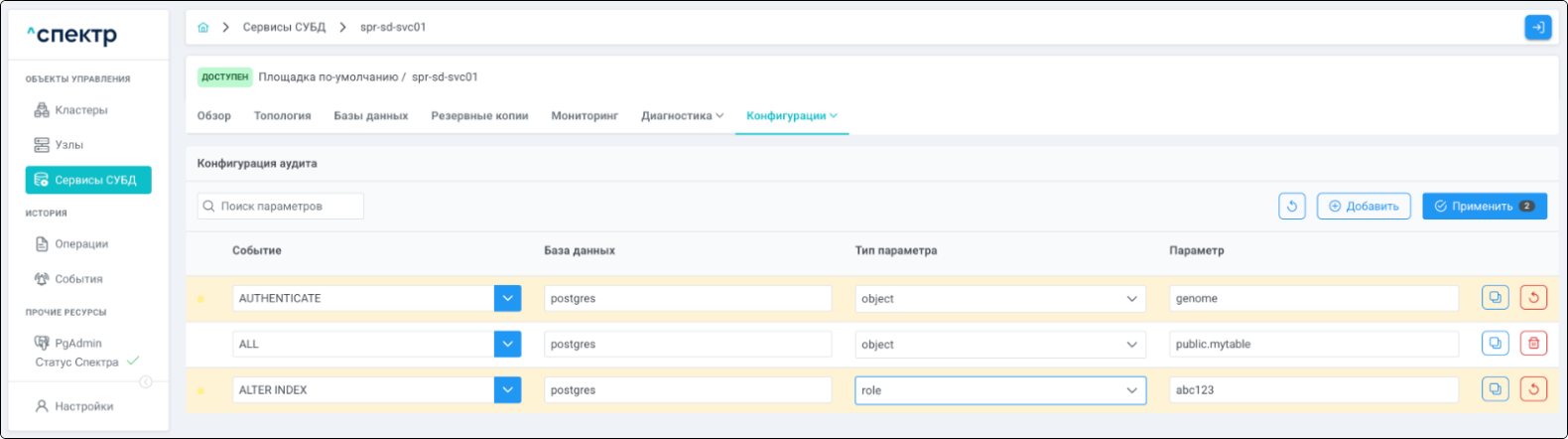Open the AUTHENTICATE event dropdown
Screen dimensions: 1568x439
pyautogui.click(x=507, y=298)
